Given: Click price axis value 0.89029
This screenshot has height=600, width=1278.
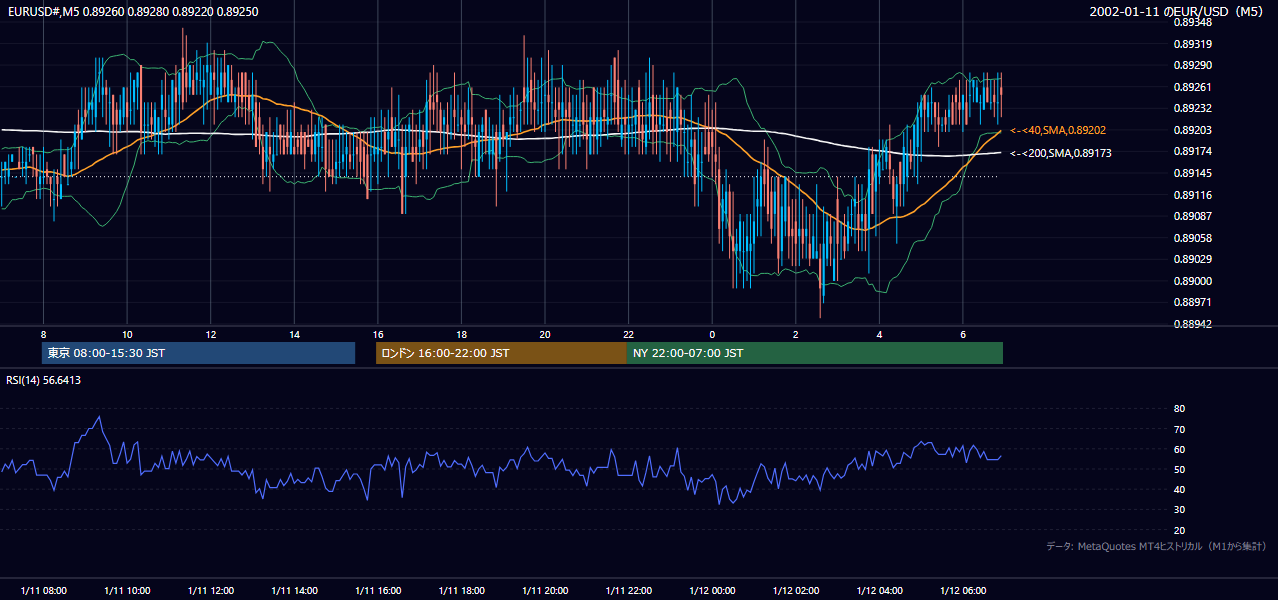Looking at the screenshot, I should [1193, 259].
